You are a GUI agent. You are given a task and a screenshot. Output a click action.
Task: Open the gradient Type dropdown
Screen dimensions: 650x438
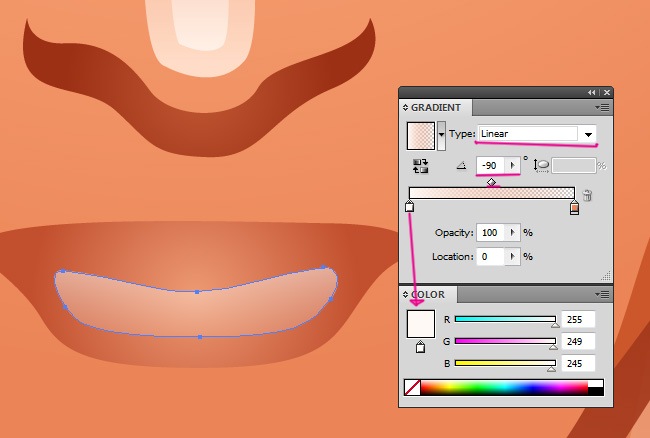tap(589, 134)
